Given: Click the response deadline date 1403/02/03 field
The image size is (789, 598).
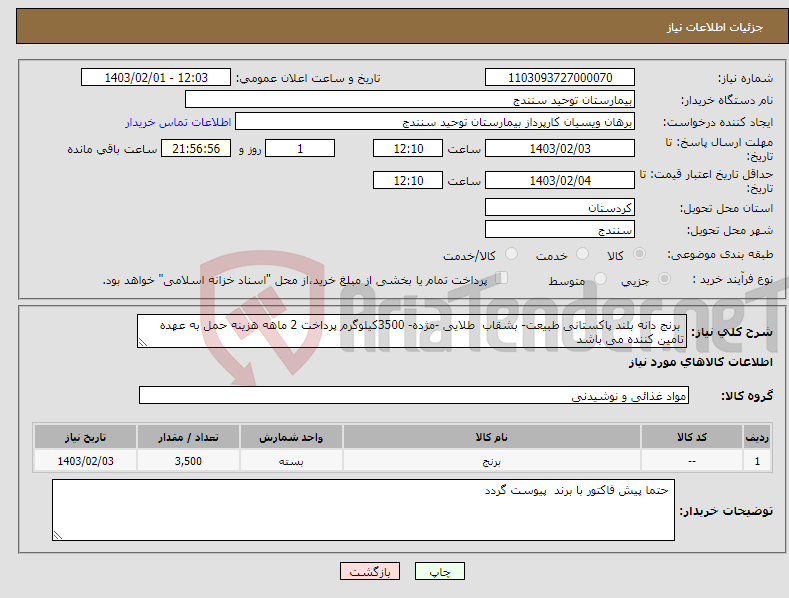Looking at the screenshot, I should pos(560,148).
